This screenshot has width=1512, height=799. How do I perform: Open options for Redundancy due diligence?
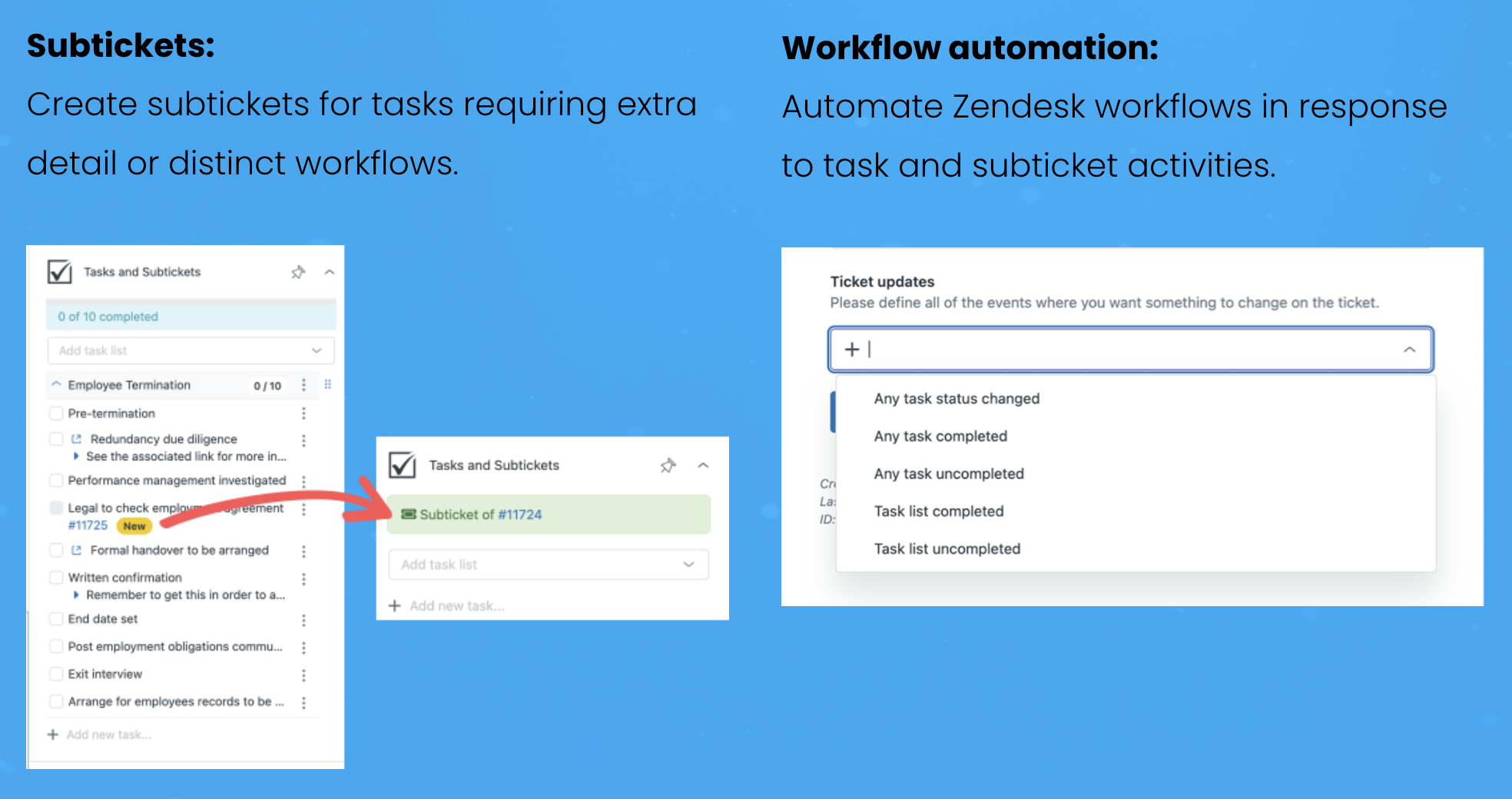click(303, 440)
